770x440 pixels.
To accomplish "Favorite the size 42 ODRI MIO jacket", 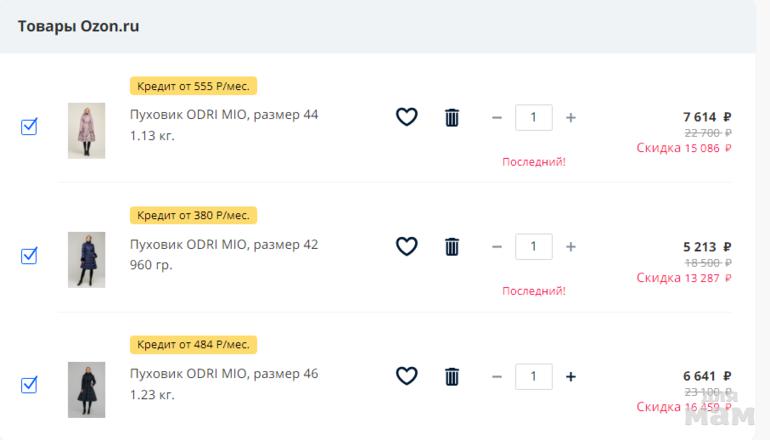I will click(406, 246).
